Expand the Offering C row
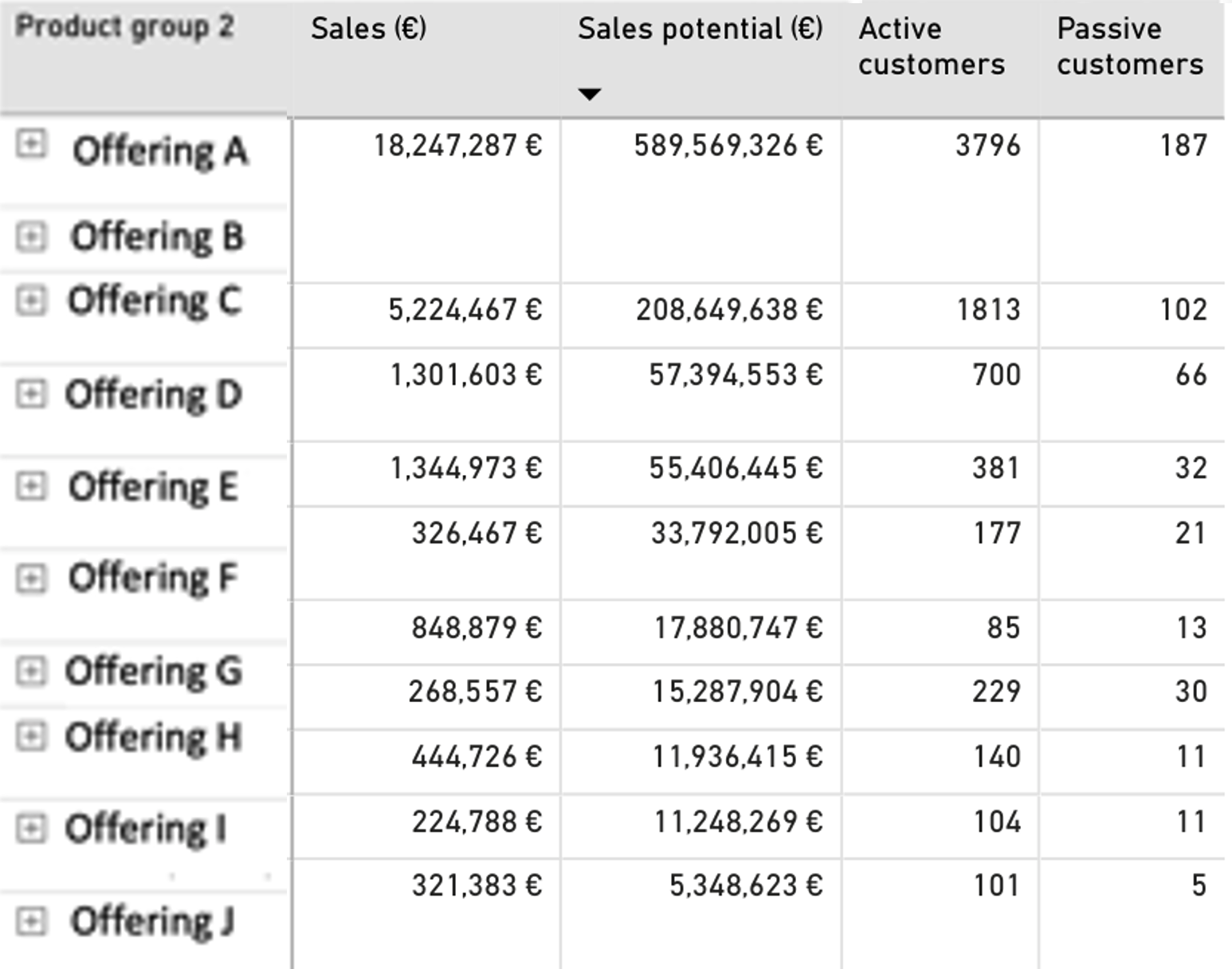1232x969 pixels. pos(31,301)
